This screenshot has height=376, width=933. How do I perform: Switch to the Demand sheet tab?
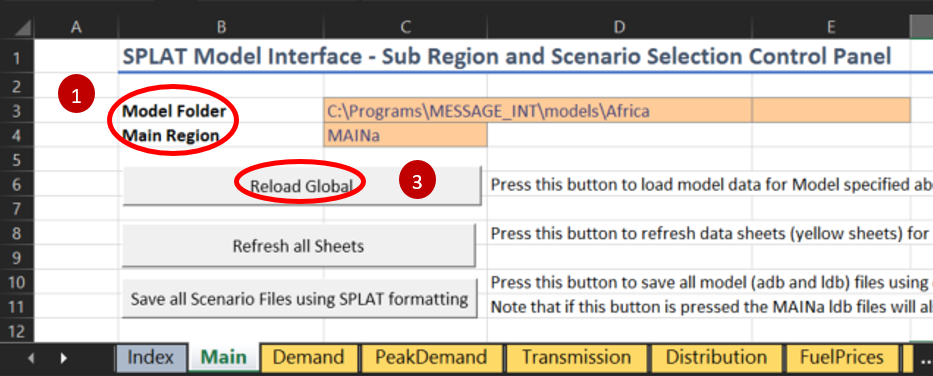point(308,358)
